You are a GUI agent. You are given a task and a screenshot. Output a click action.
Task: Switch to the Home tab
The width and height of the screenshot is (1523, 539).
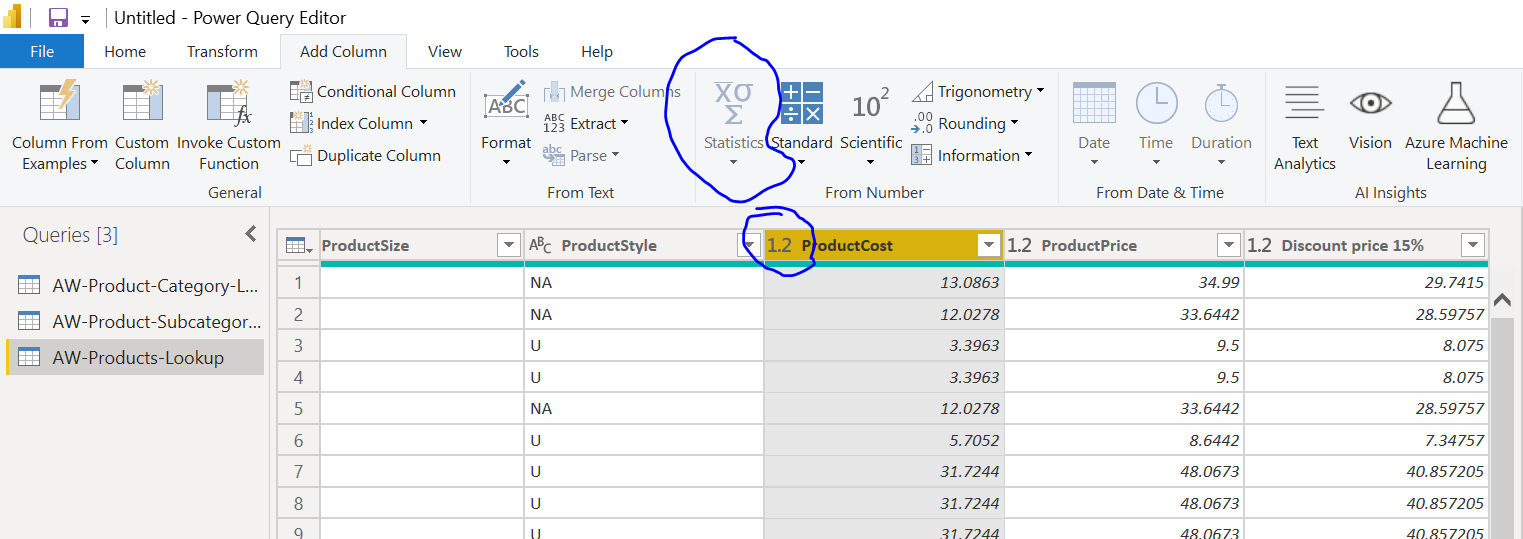(x=125, y=51)
